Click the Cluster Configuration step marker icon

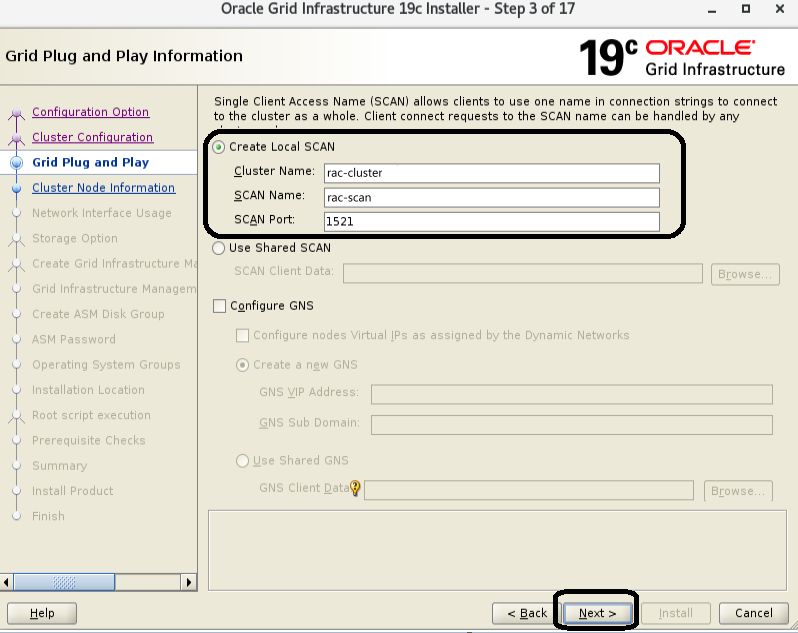click(16, 138)
